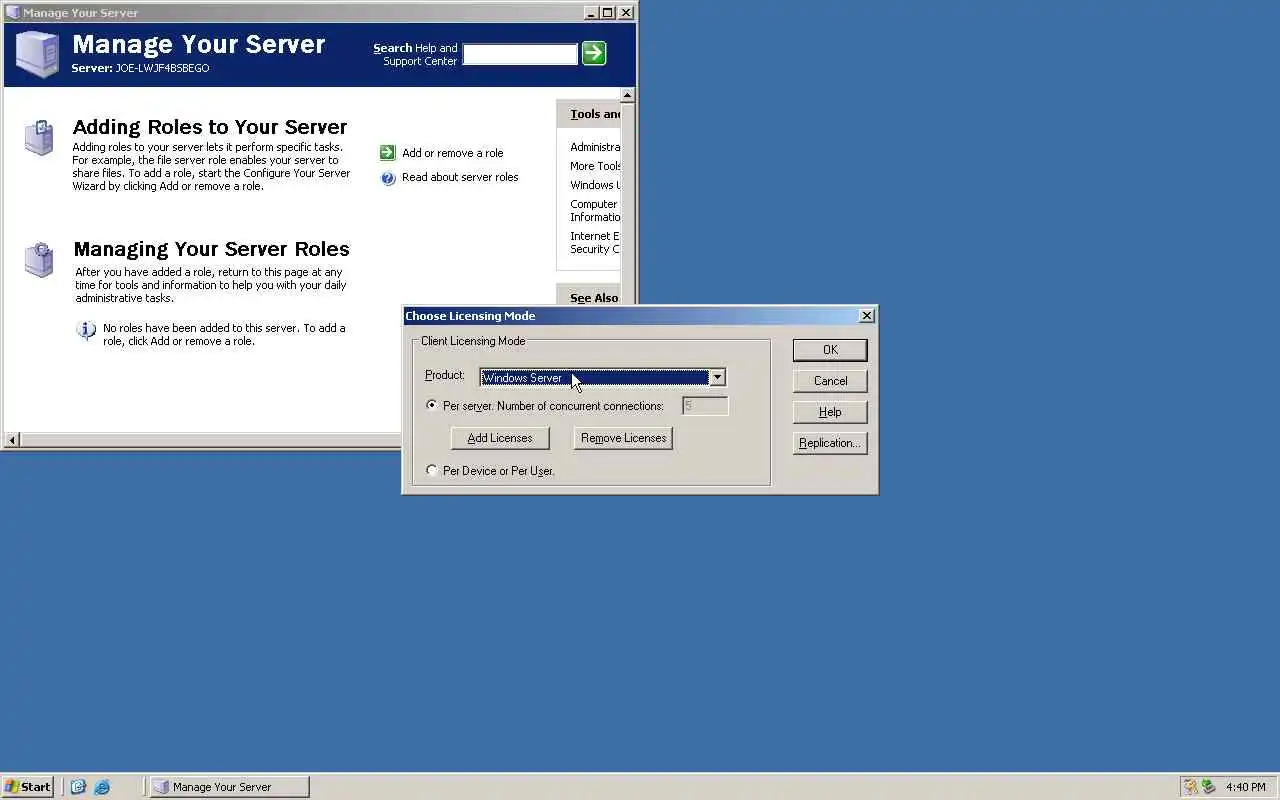Open the Replication settings button

[830, 443]
